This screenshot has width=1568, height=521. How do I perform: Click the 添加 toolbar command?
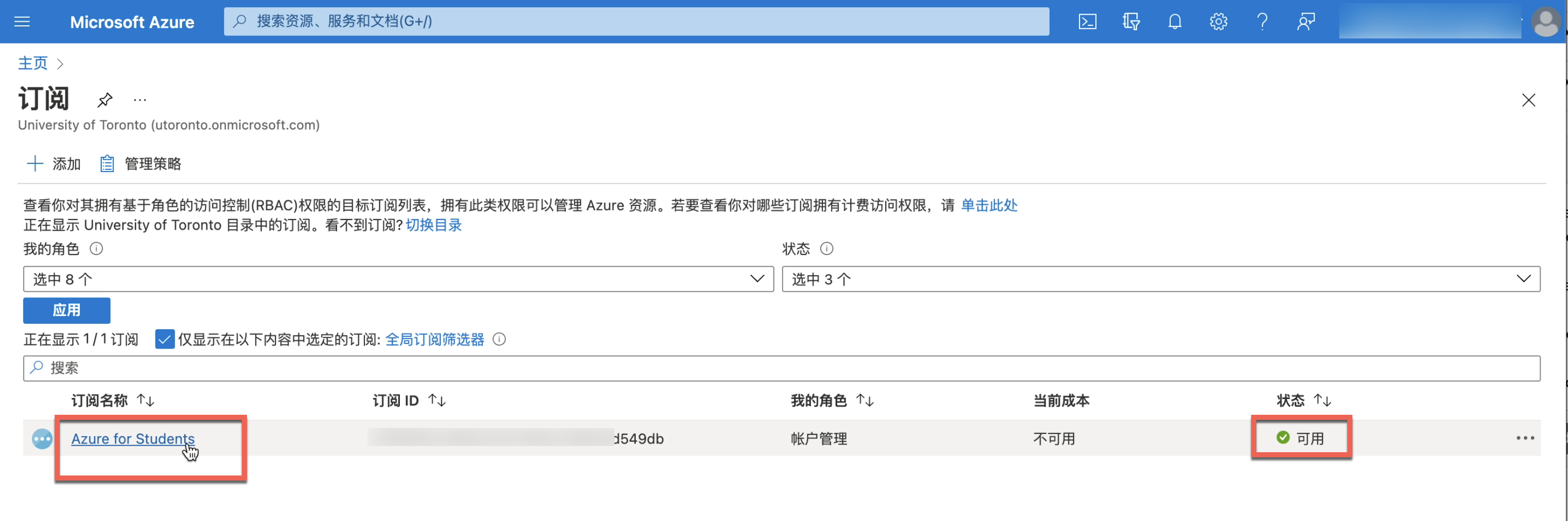pyautogui.click(x=54, y=164)
